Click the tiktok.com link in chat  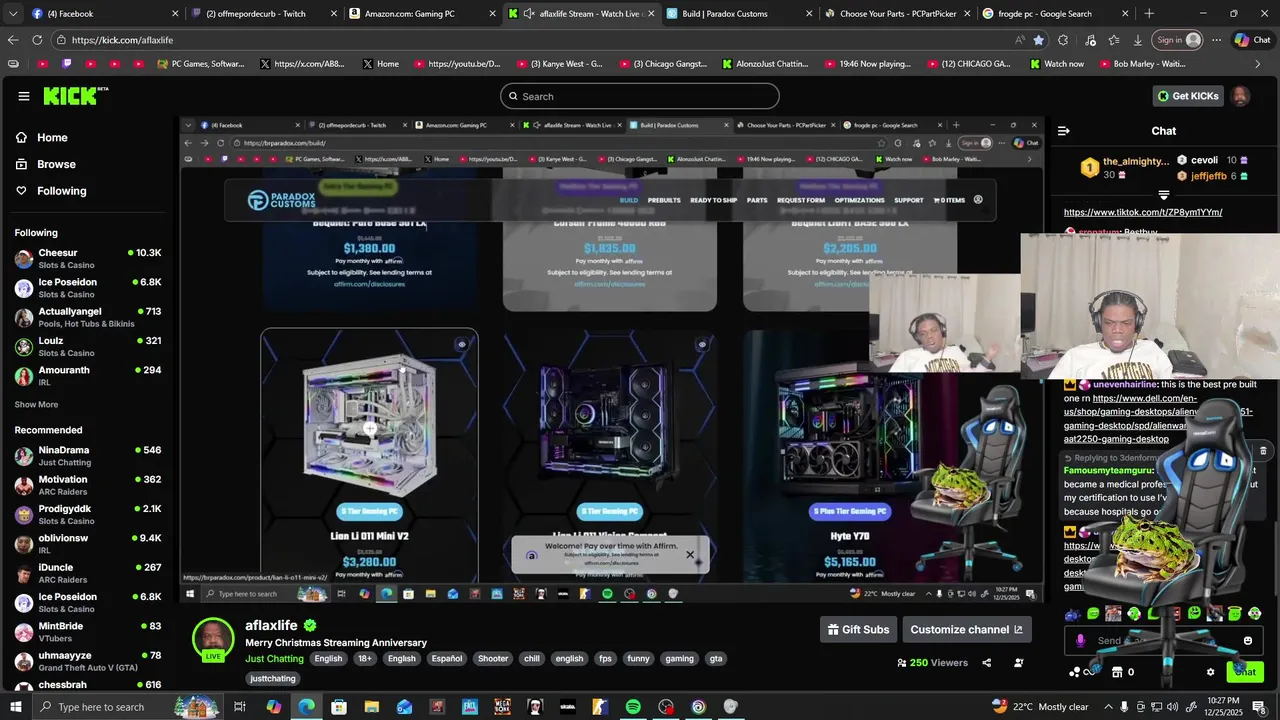[x=1143, y=212]
